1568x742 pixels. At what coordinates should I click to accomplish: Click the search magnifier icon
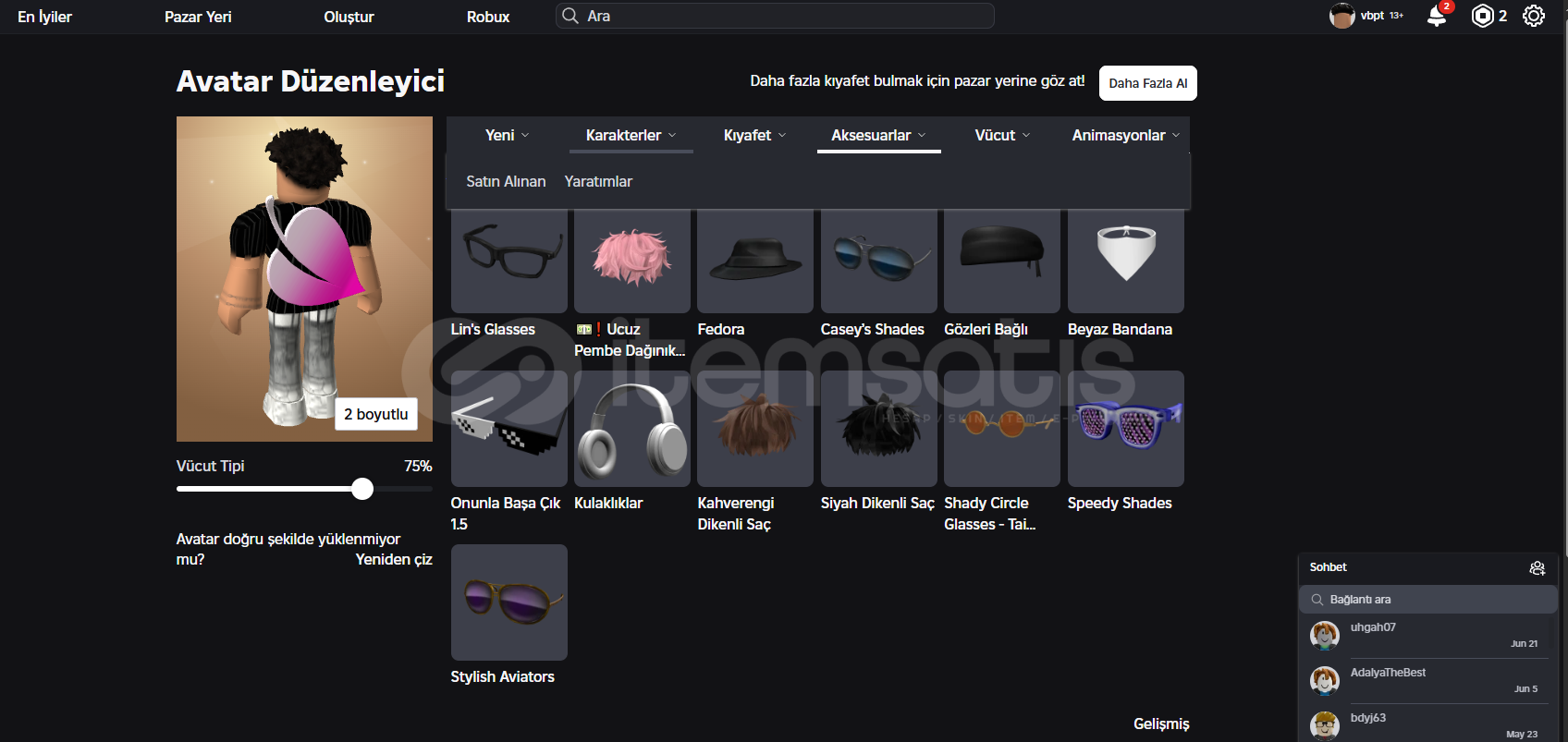570,16
